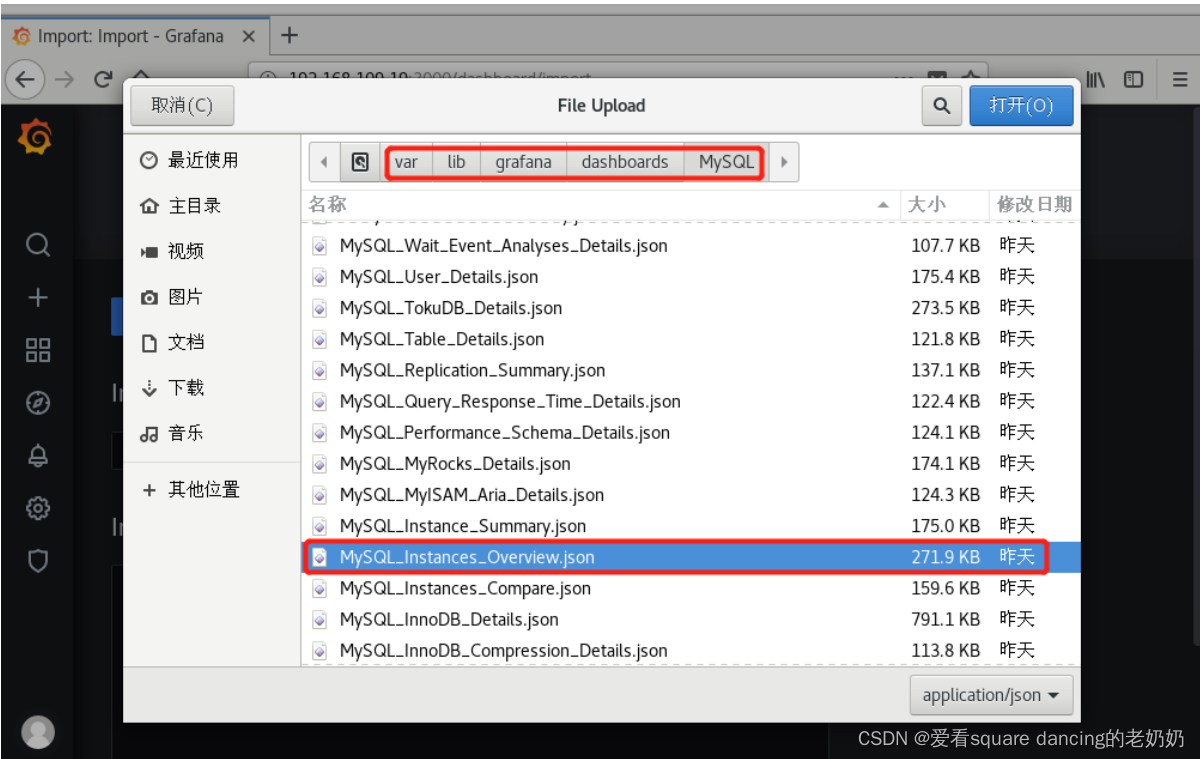The height and width of the screenshot is (759, 1200).
Task: Click the browser back arrow button
Action: click(x=25, y=79)
